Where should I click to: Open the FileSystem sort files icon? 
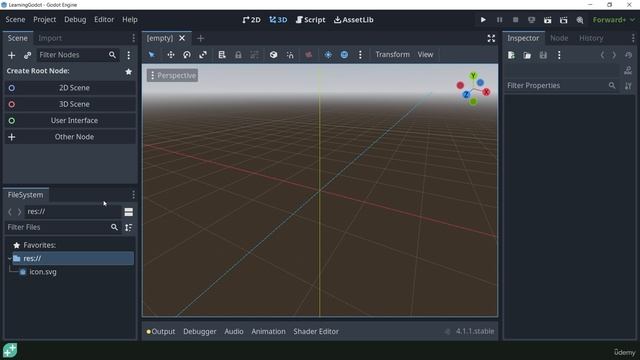129,227
